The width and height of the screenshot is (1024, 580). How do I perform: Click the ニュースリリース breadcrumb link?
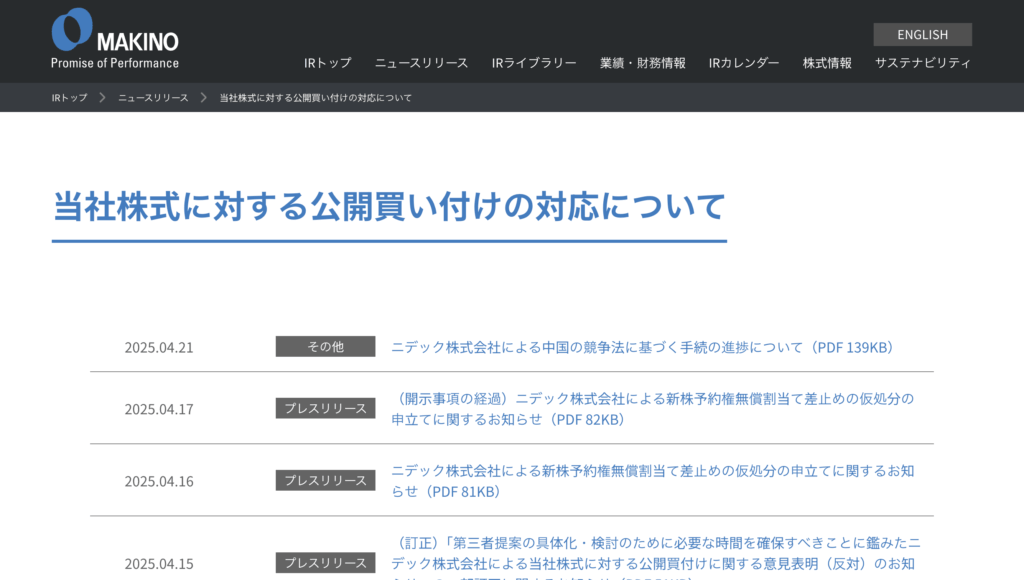(153, 98)
